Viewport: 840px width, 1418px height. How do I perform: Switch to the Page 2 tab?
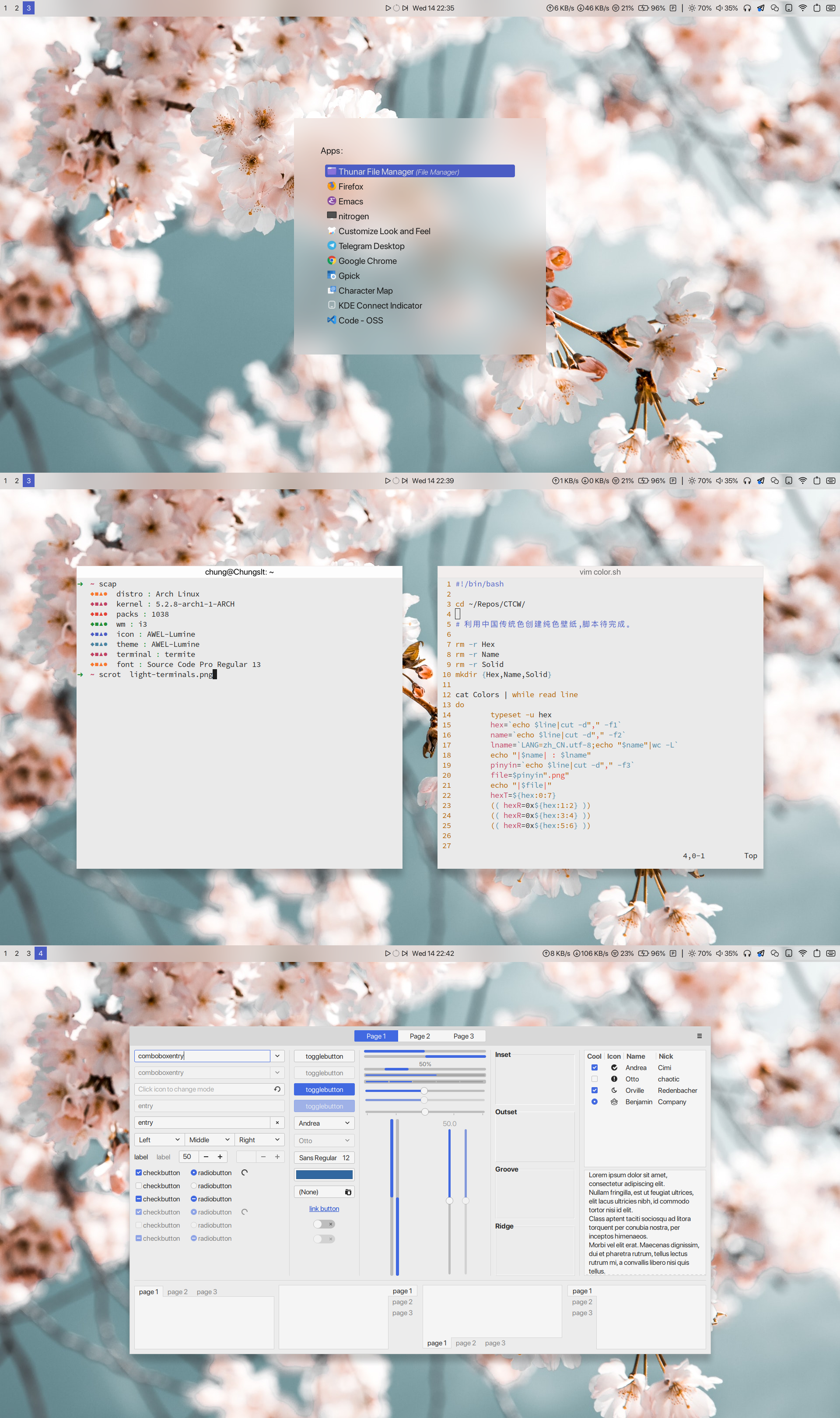[x=420, y=1035]
